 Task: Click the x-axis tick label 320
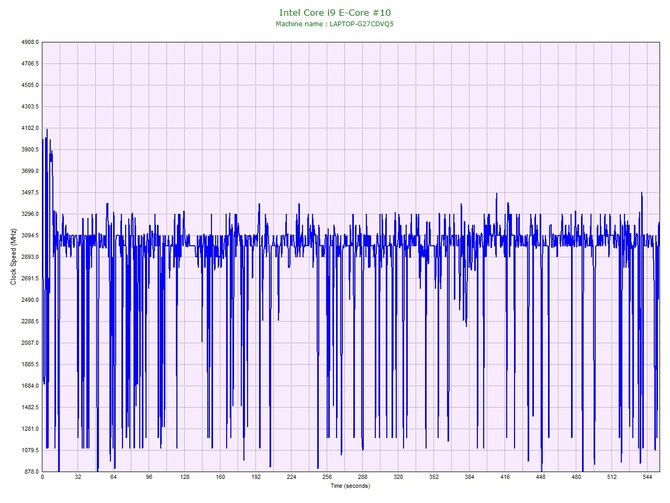pyautogui.click(x=398, y=477)
